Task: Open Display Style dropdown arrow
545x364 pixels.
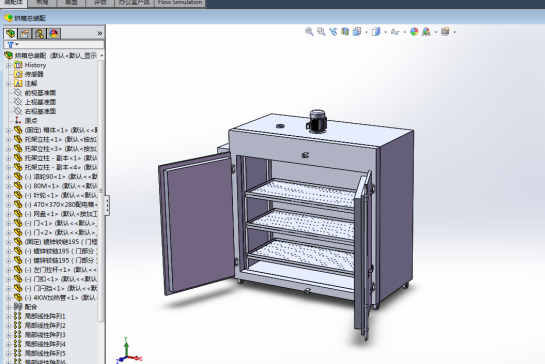Action: pyautogui.click(x=385, y=32)
